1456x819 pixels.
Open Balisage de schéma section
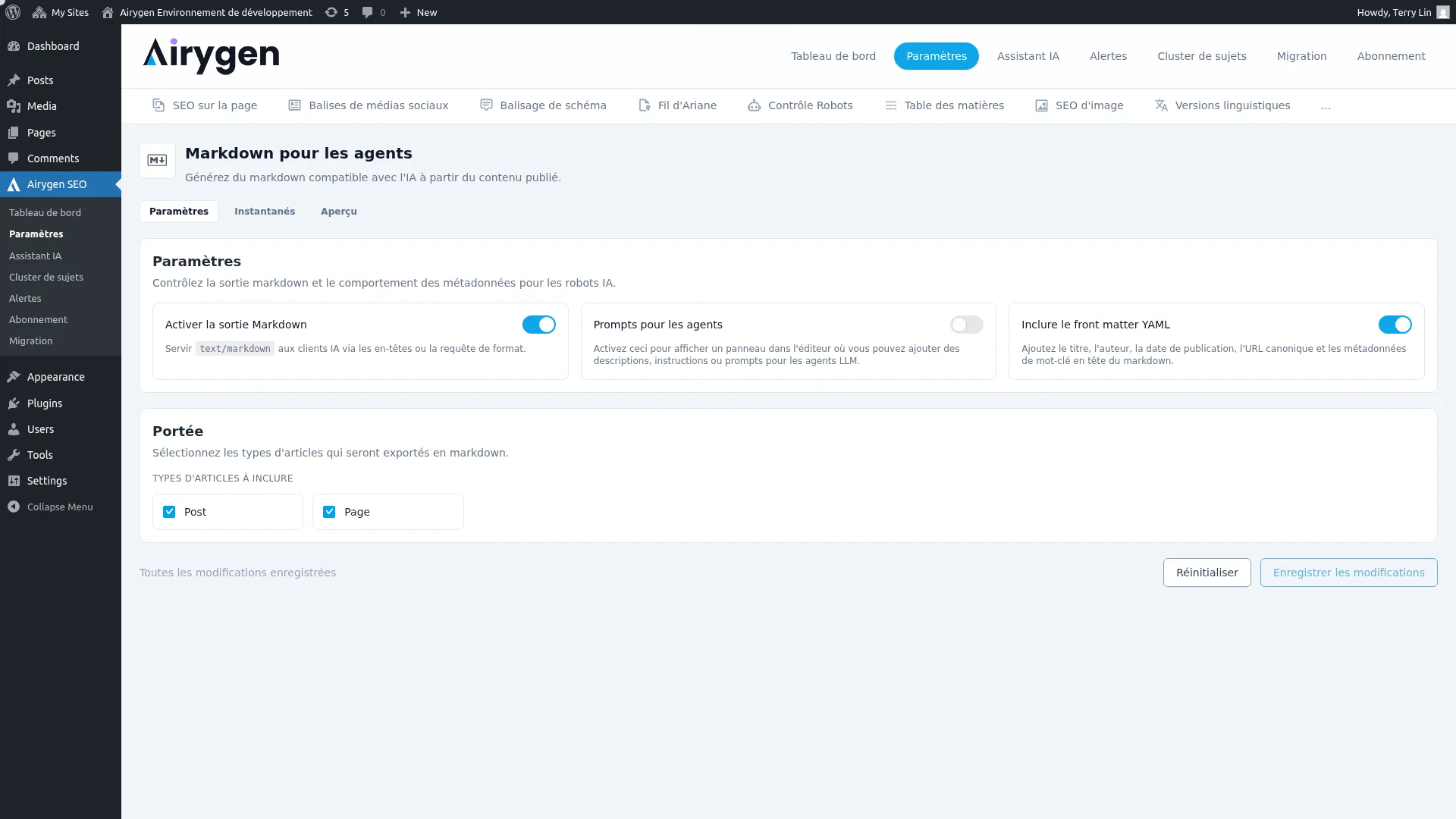pyautogui.click(x=543, y=105)
